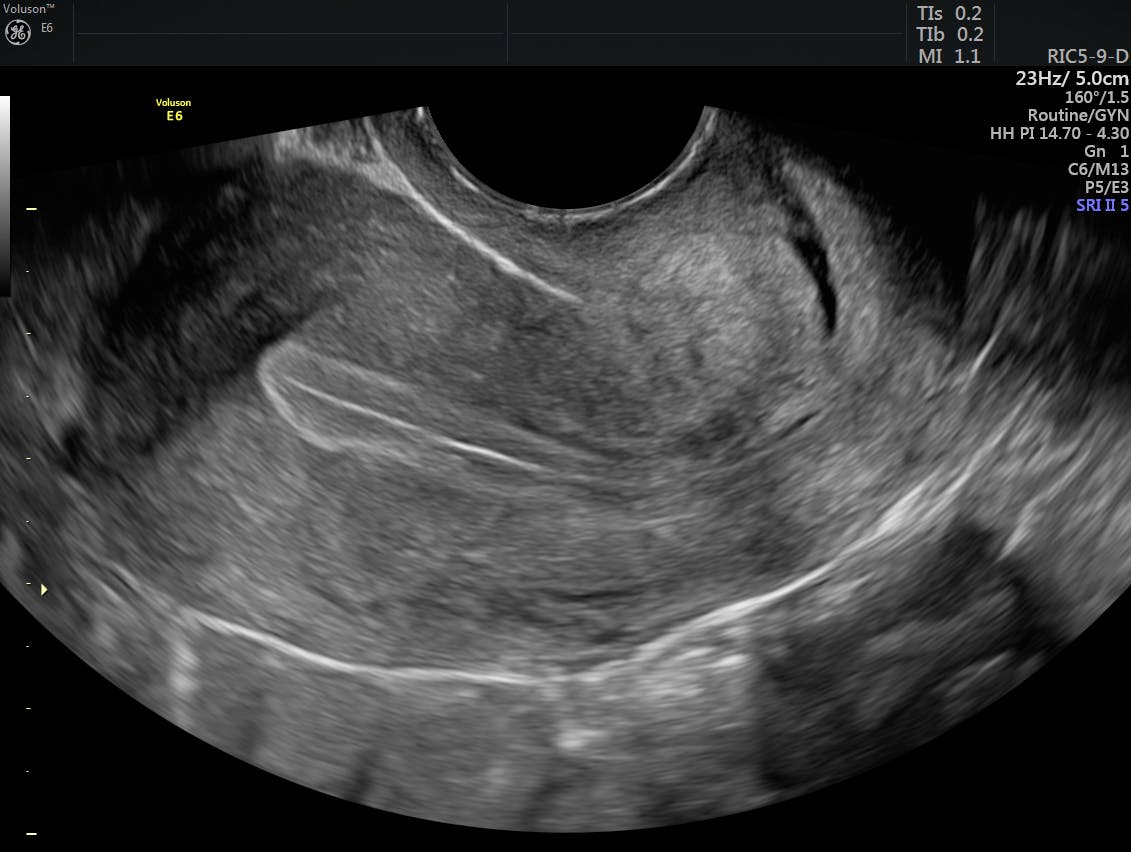
Task: Click the yellow Voluson E6 label
Action: coord(173,109)
